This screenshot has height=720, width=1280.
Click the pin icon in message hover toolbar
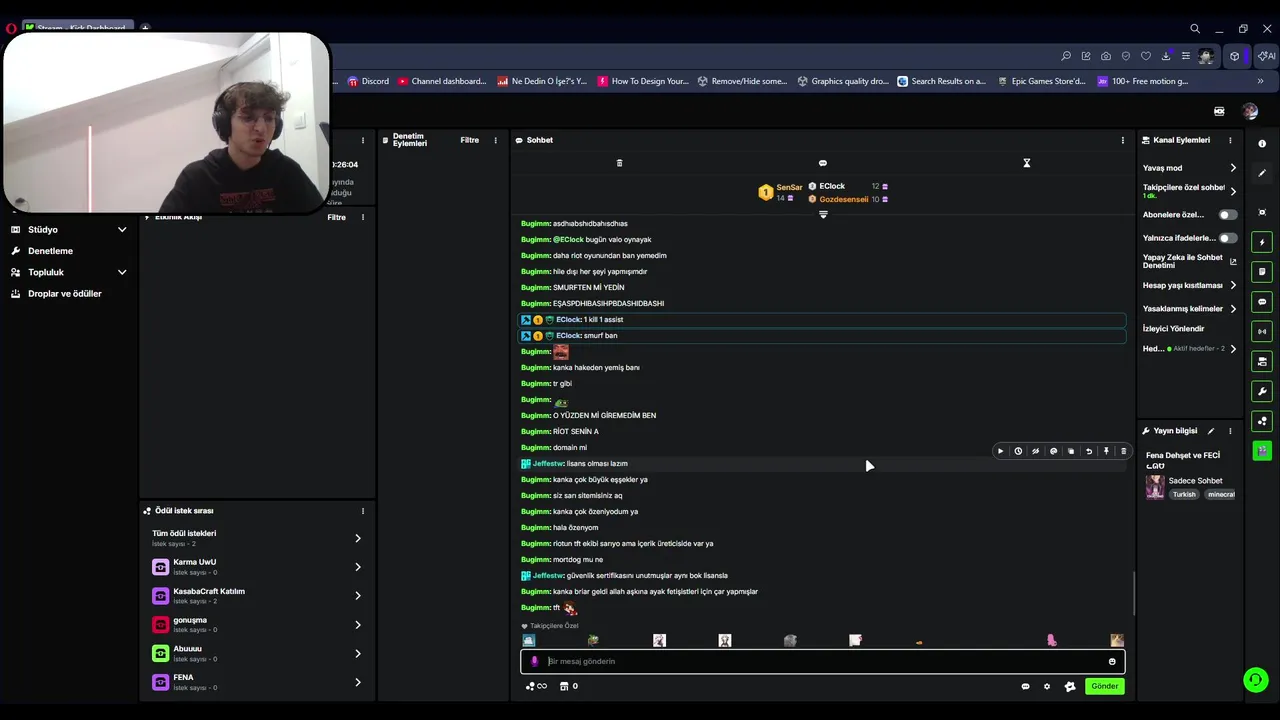tap(1106, 451)
